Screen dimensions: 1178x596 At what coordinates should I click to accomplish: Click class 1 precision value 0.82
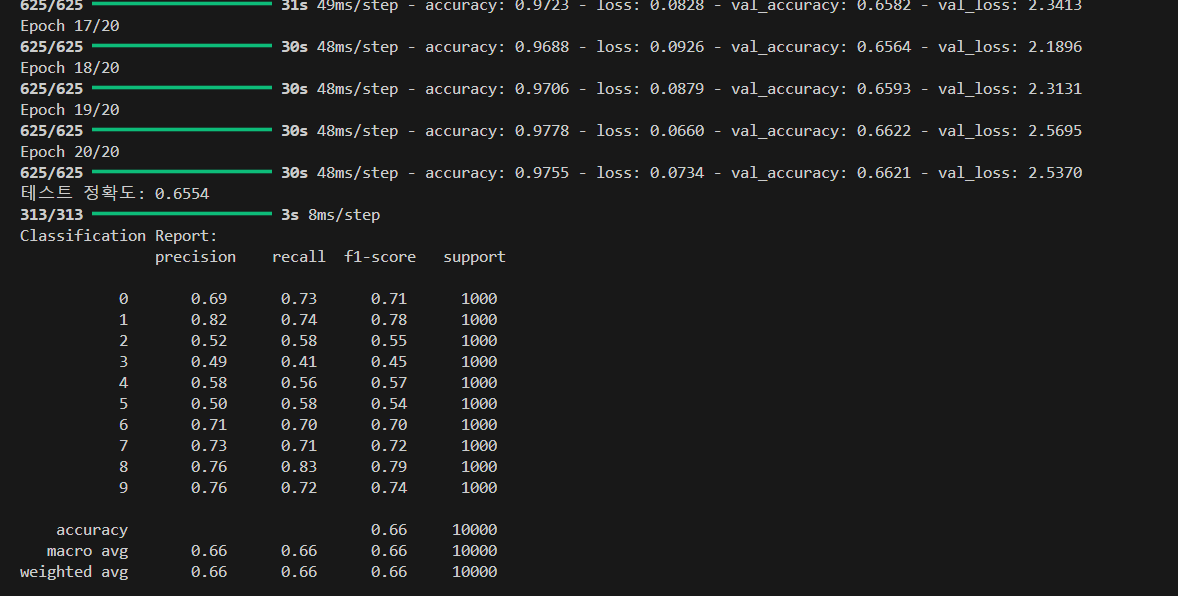[x=209, y=320]
